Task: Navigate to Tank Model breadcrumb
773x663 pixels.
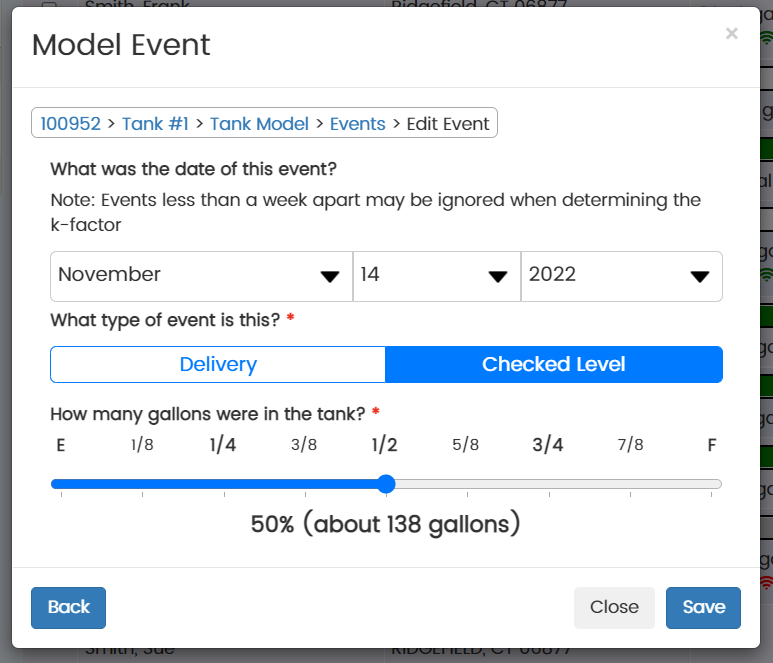Action: pos(259,124)
